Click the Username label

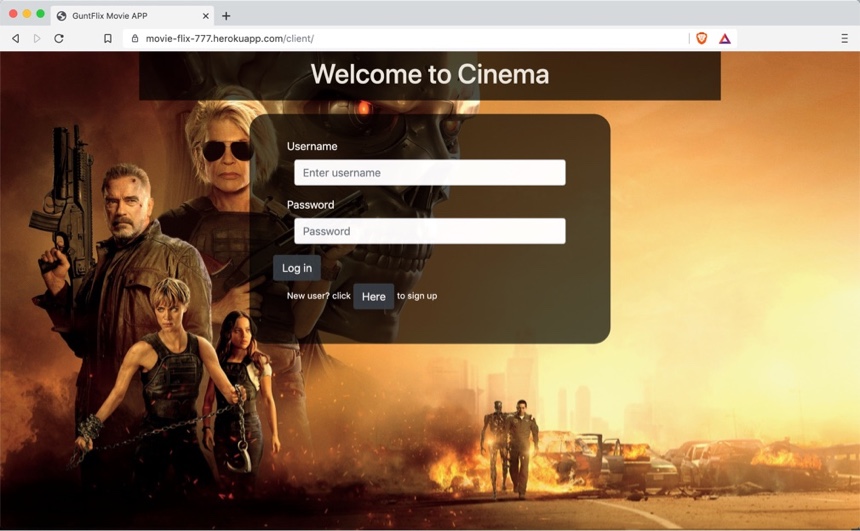pyautogui.click(x=312, y=146)
